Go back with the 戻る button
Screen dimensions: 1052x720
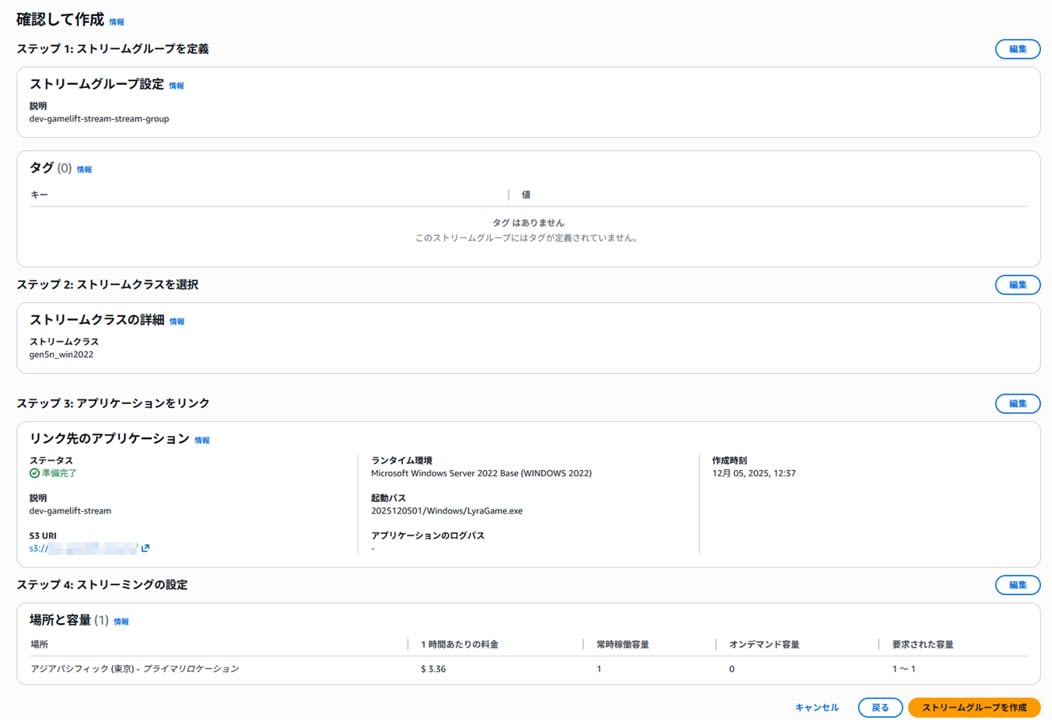click(x=880, y=708)
